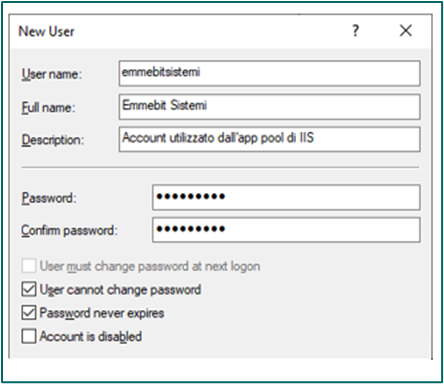Click the New User title text

pyautogui.click(x=46, y=31)
